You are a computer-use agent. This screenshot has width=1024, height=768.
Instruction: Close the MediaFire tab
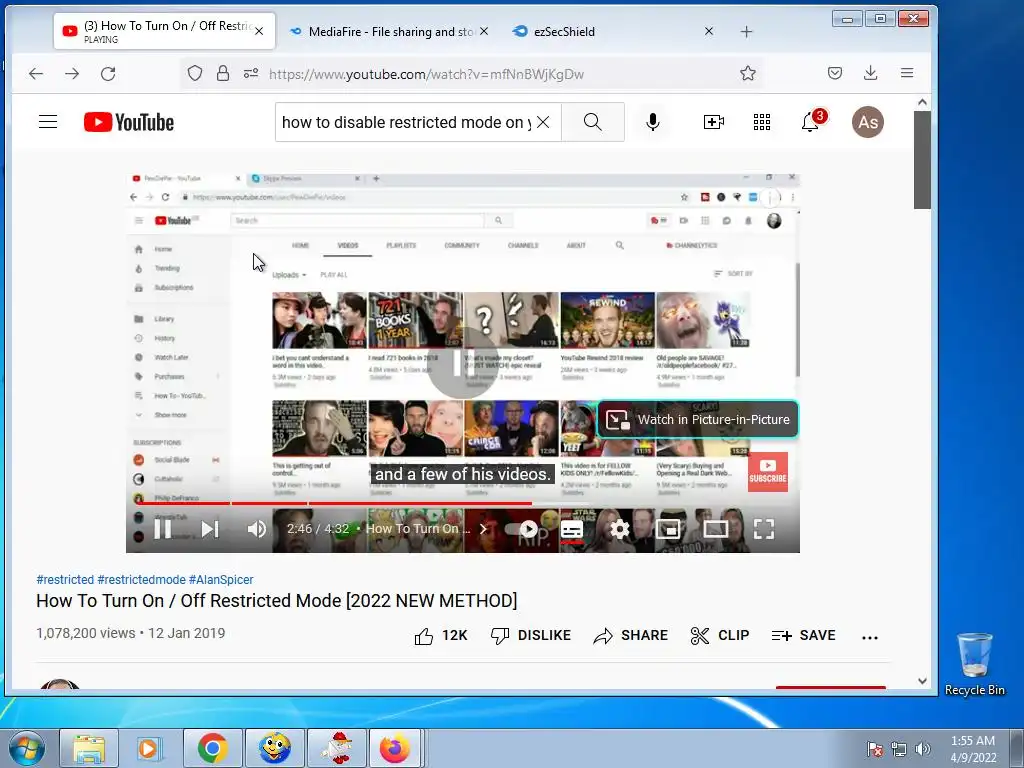tap(484, 31)
